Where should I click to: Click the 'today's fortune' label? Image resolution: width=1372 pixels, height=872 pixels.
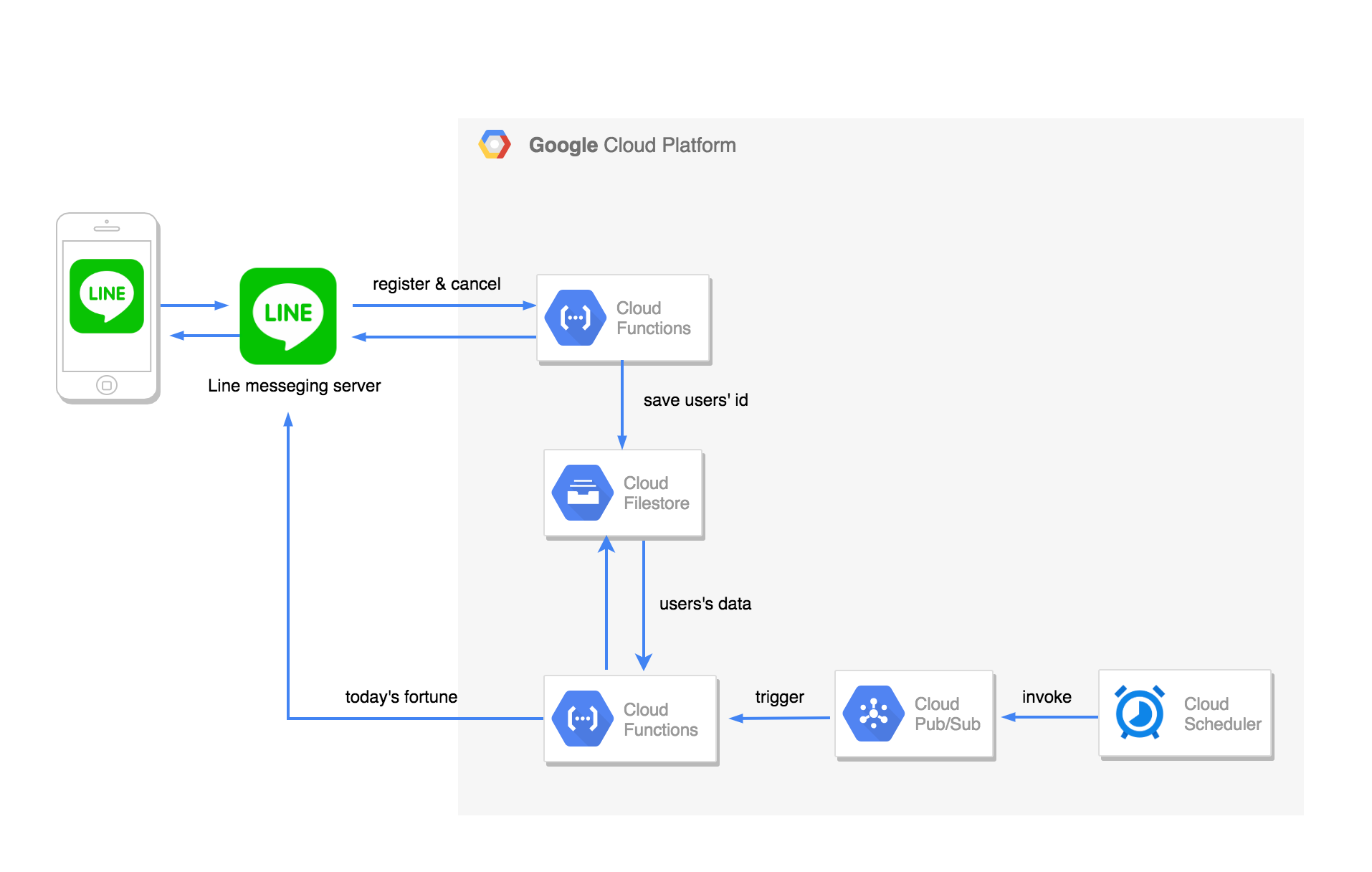401,697
